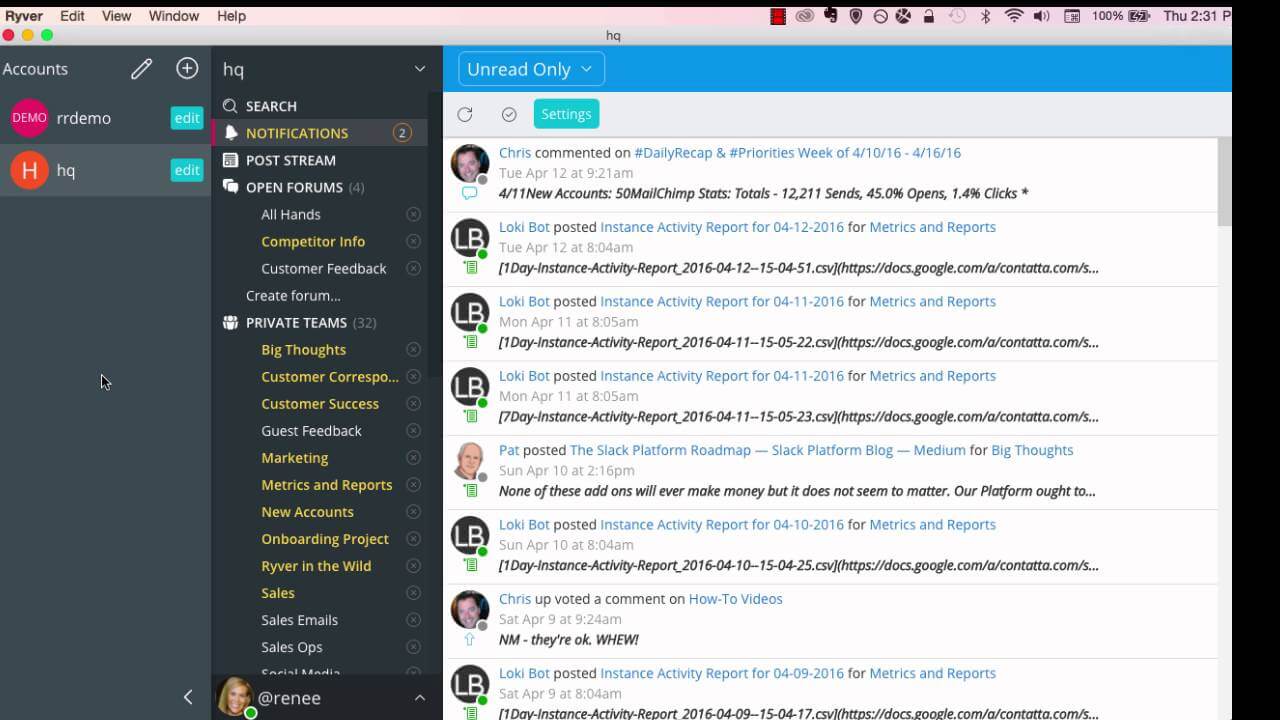Screen dimensions: 1280x720
Task: Open Instance Activity Report for 04-10-2016
Action: pyautogui.click(x=722, y=524)
